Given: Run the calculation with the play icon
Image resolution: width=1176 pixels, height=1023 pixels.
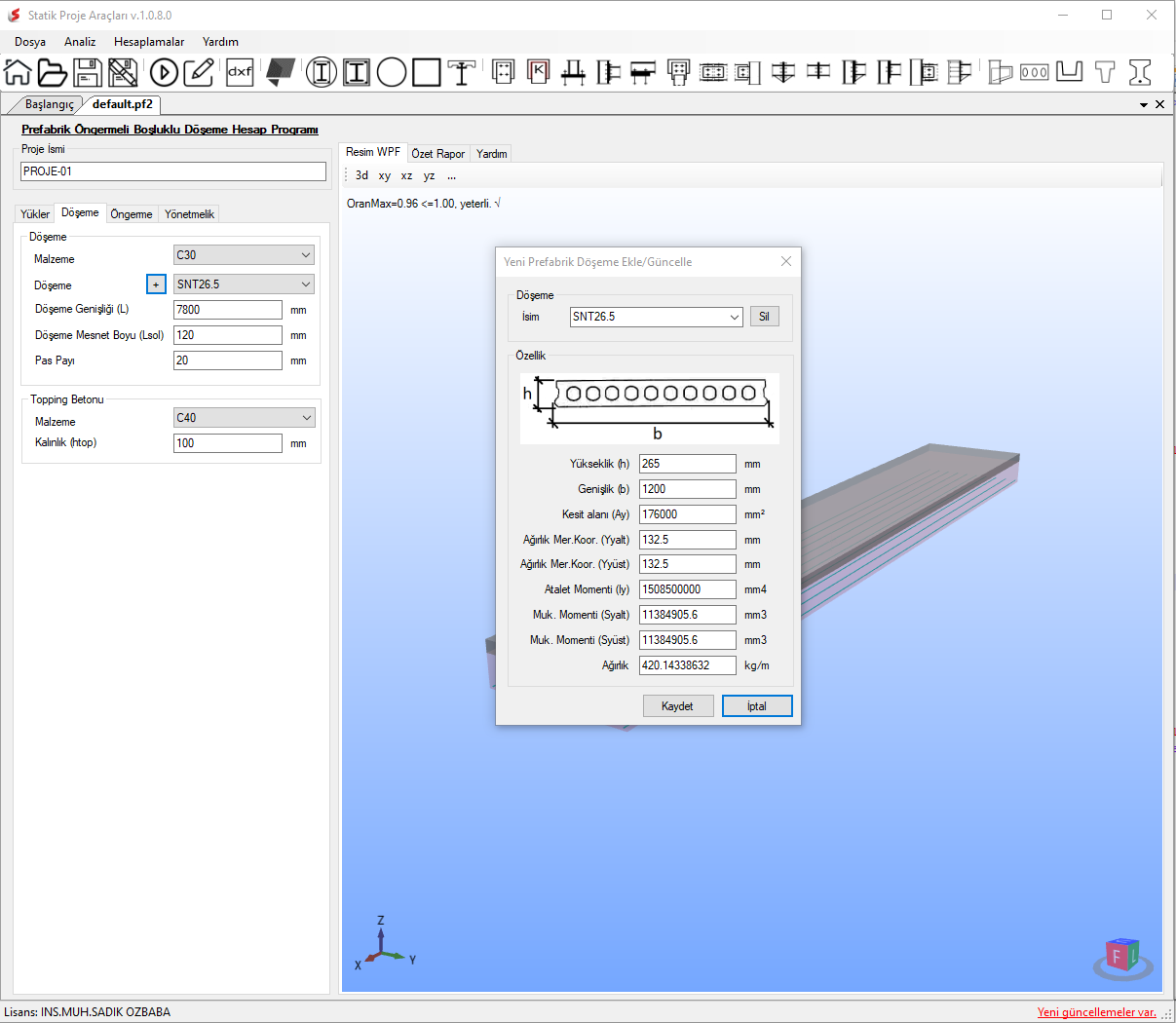Looking at the screenshot, I should point(164,72).
